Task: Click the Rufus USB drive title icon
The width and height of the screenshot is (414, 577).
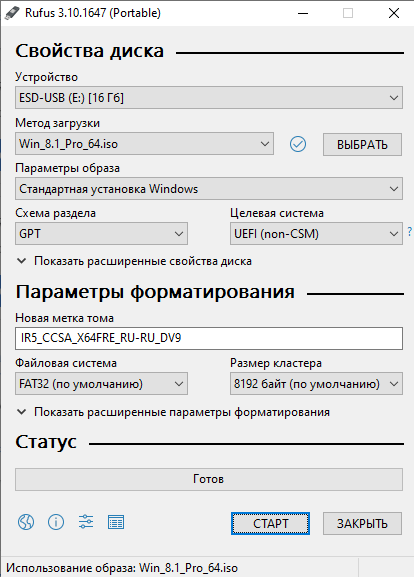Action: pyautogui.click(x=11, y=13)
